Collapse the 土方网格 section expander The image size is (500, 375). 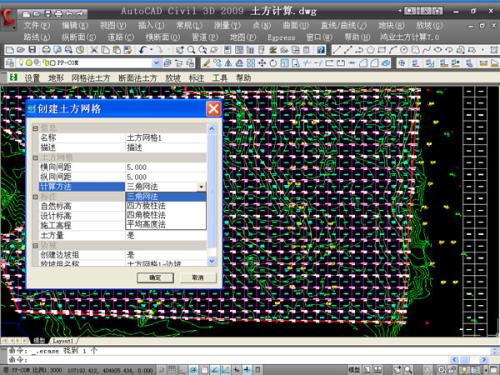[x=35, y=157]
